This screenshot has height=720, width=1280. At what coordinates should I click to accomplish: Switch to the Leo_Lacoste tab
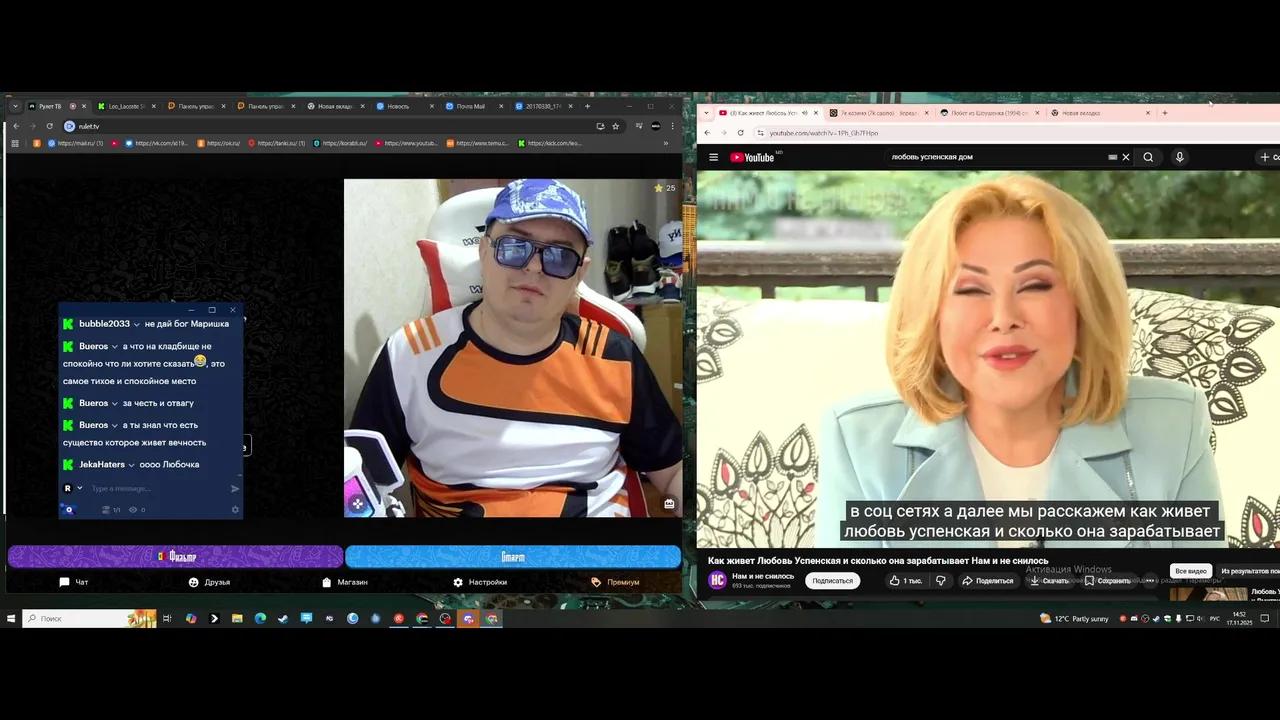126,106
